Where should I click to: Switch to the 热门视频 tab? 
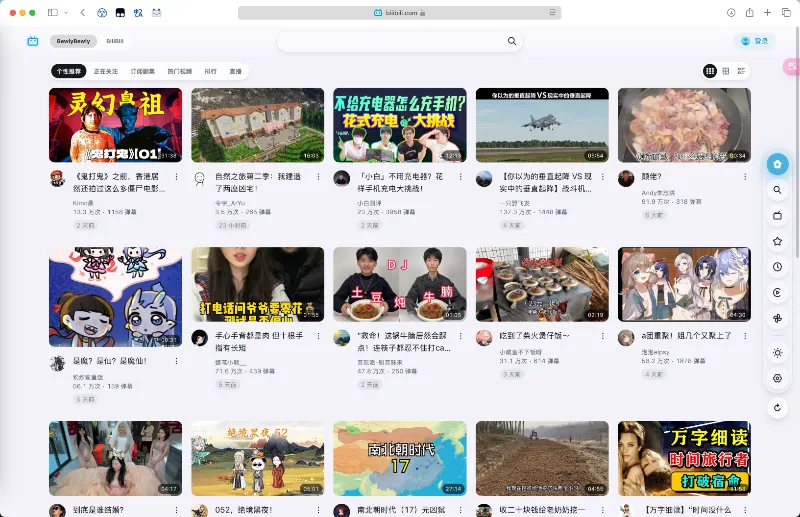coord(180,72)
